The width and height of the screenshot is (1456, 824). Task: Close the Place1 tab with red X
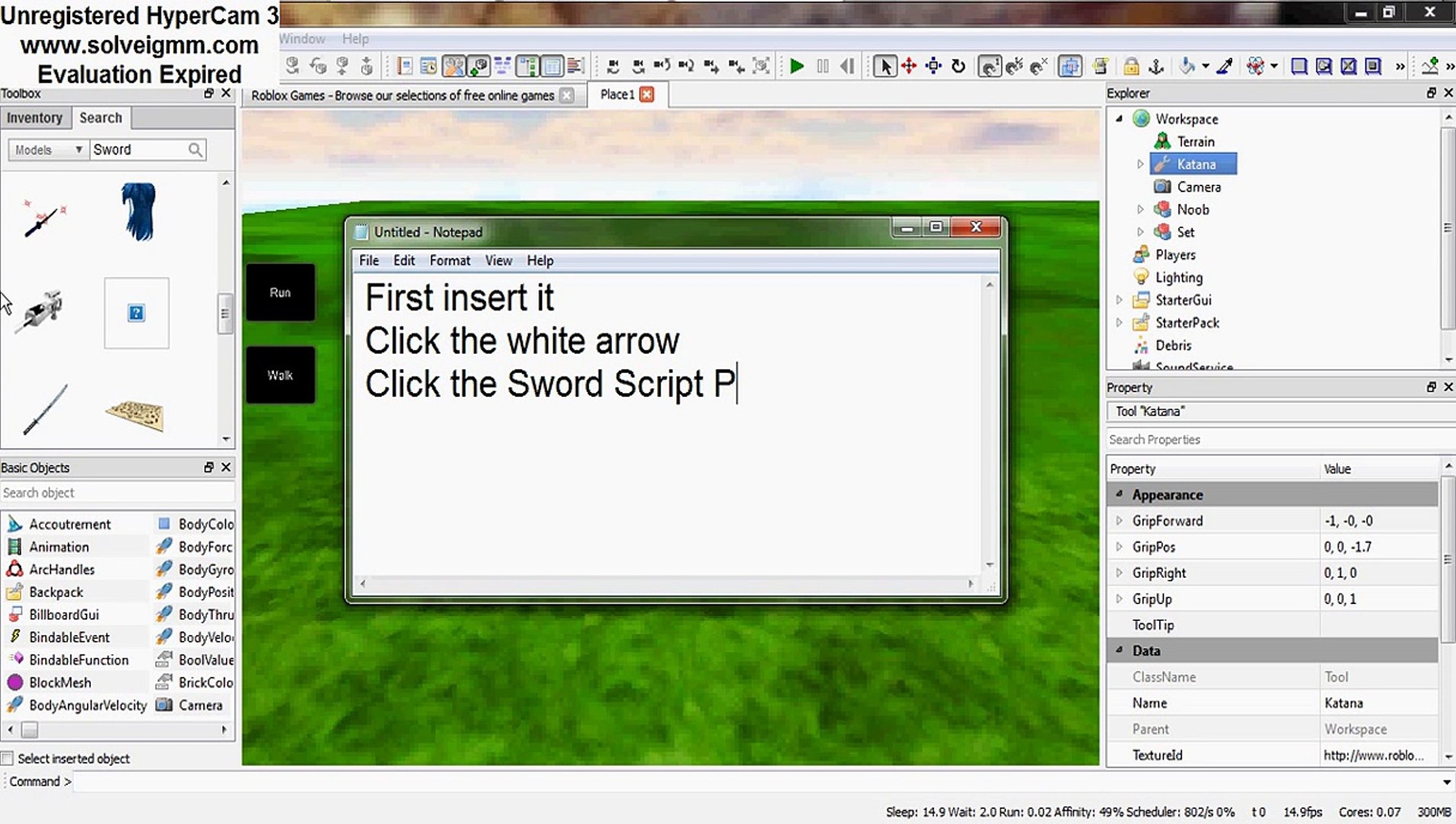pos(647,94)
